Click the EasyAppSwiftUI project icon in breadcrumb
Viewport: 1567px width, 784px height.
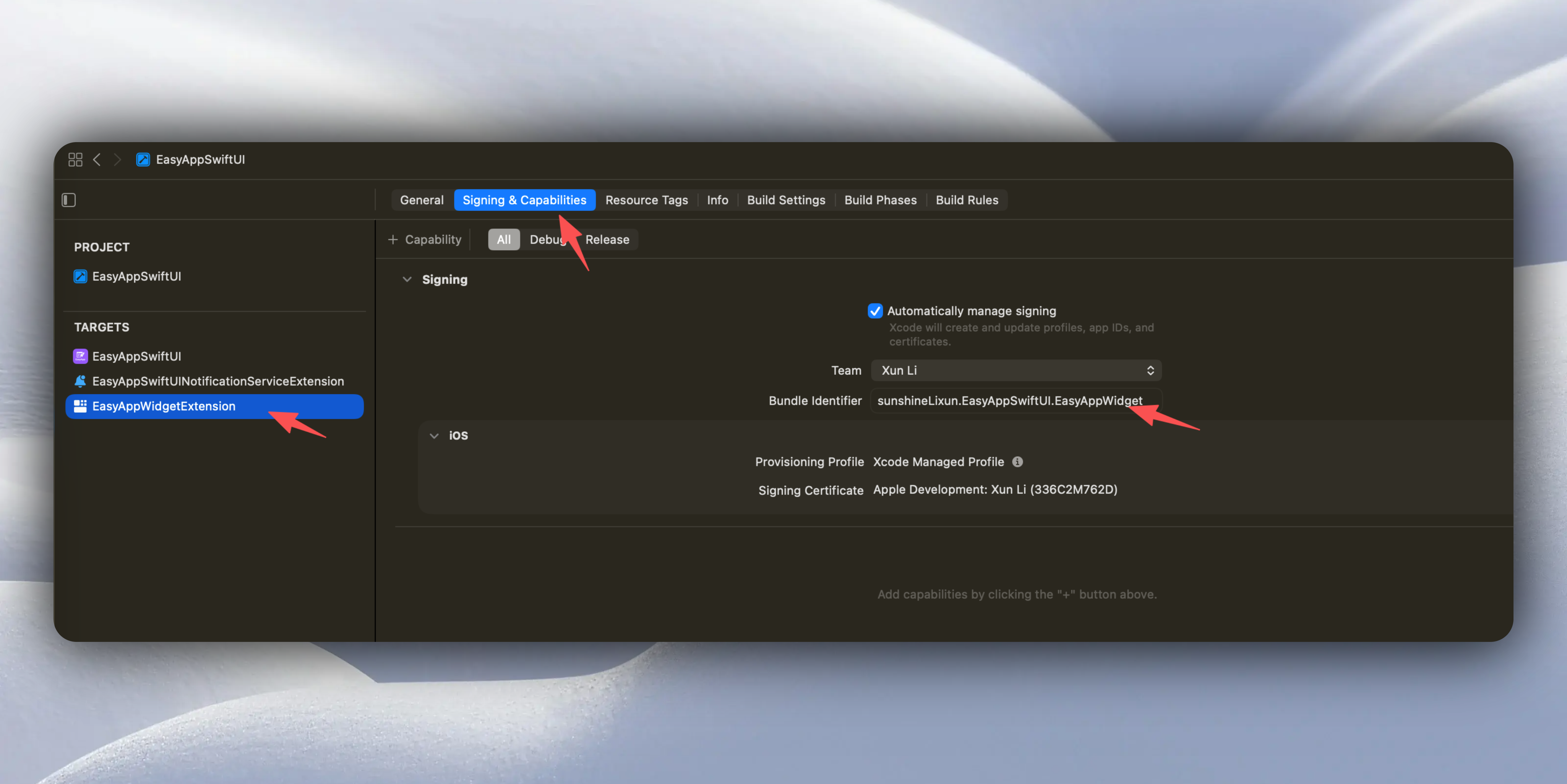(x=143, y=159)
